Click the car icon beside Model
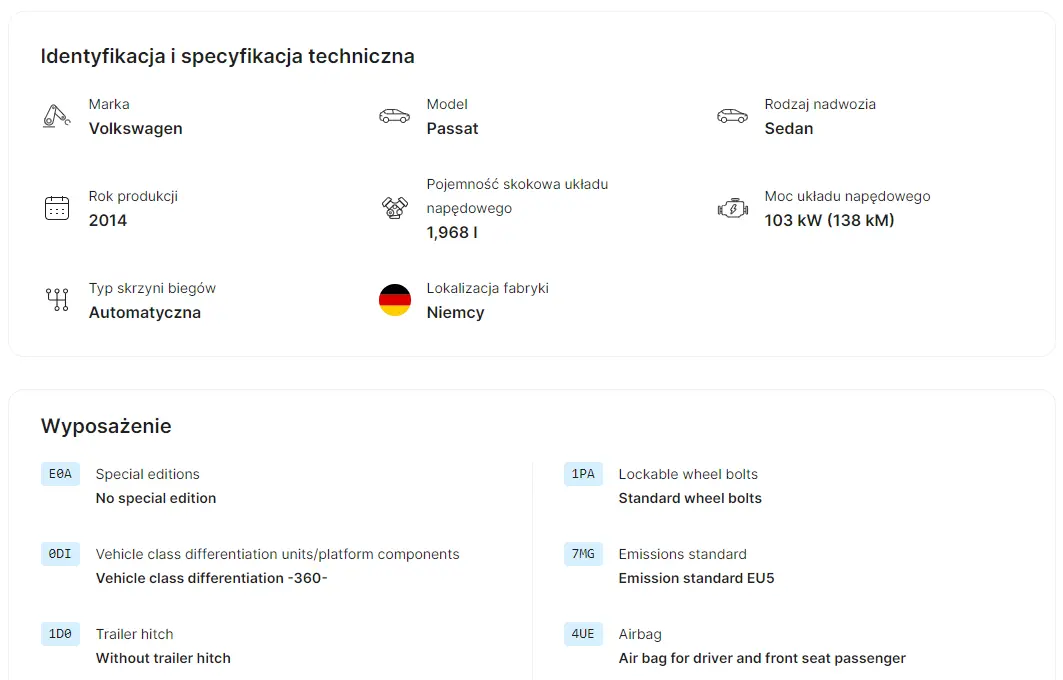 395,116
